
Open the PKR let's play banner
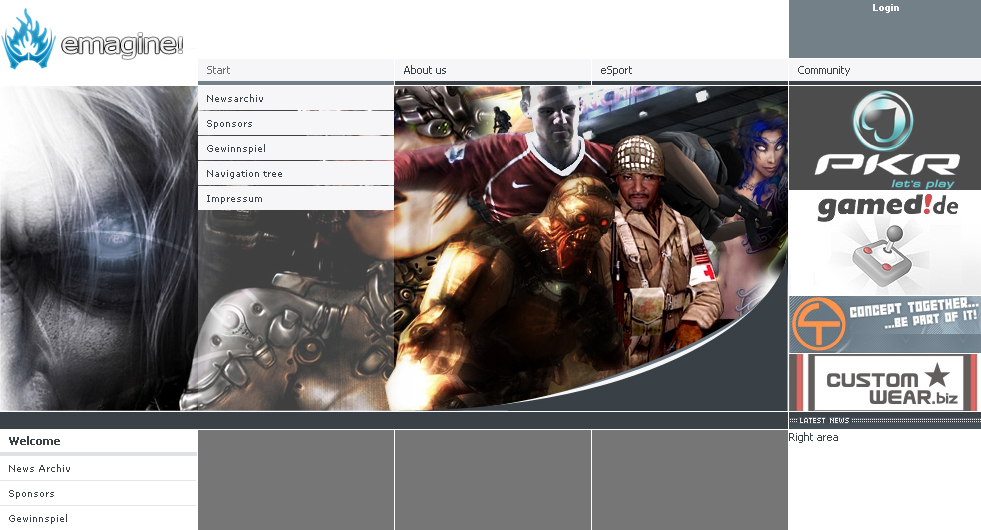[x=885, y=138]
